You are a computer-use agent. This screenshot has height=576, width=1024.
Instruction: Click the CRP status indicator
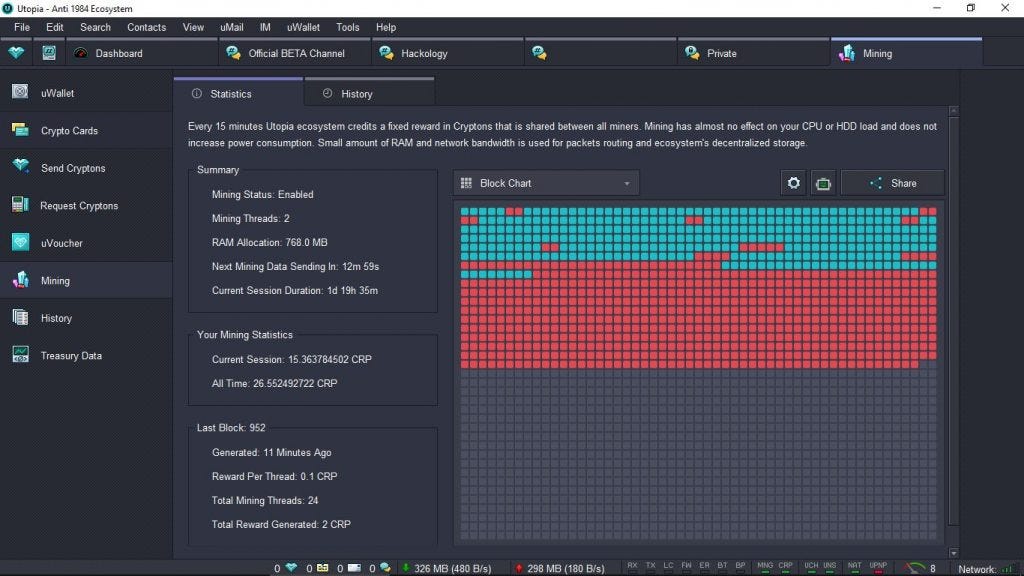(785, 568)
